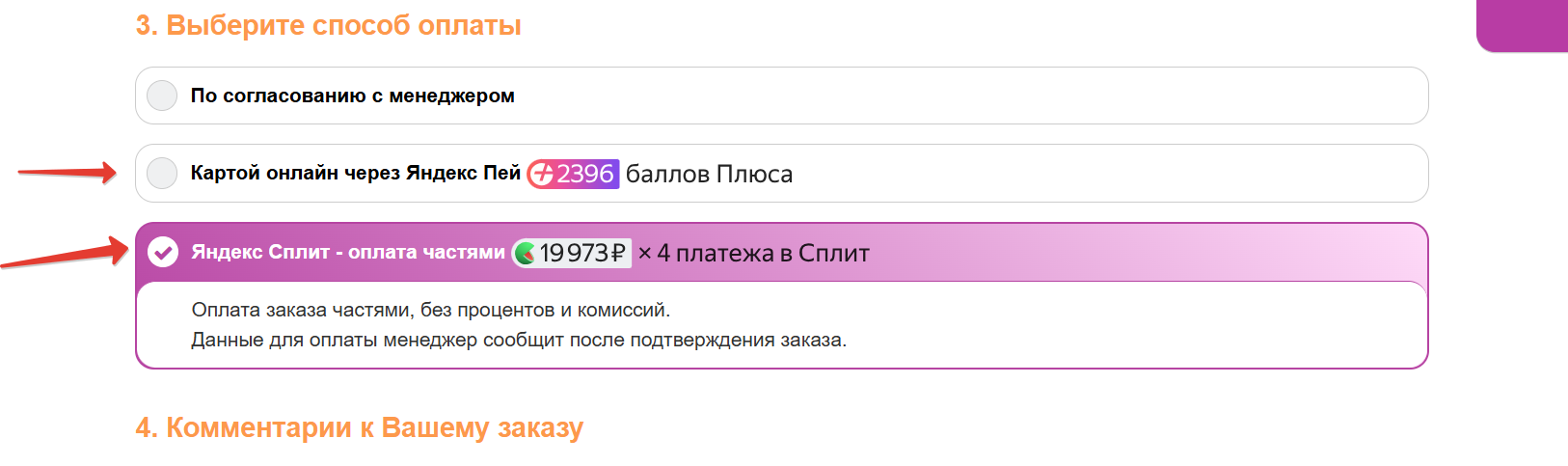Click the green Yandex Split logo icon

pos(526,254)
